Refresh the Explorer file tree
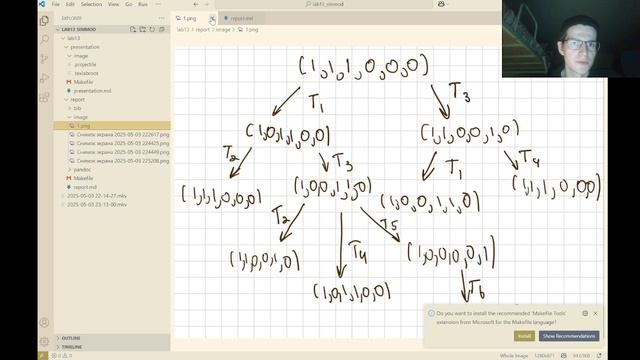This screenshot has width=640, height=360. (152, 29)
